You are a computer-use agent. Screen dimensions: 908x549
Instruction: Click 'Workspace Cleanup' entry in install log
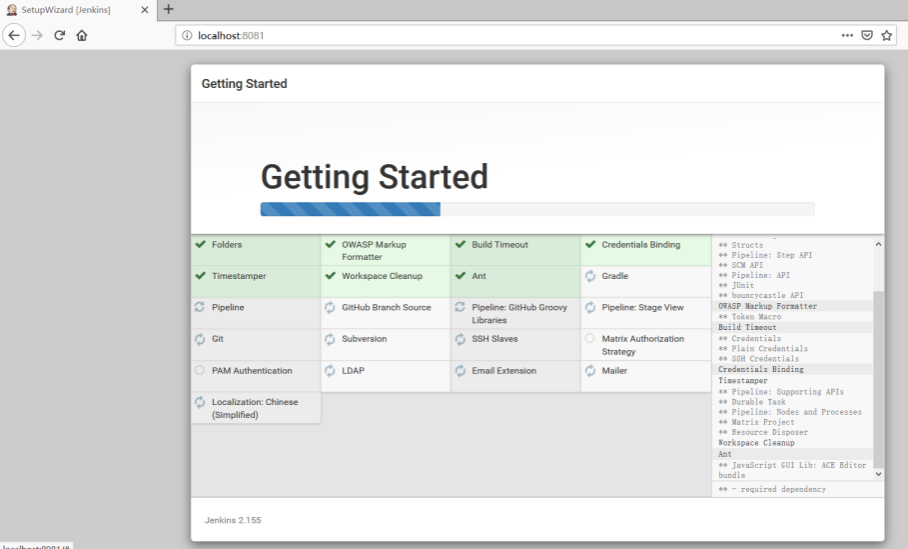tap(757, 442)
